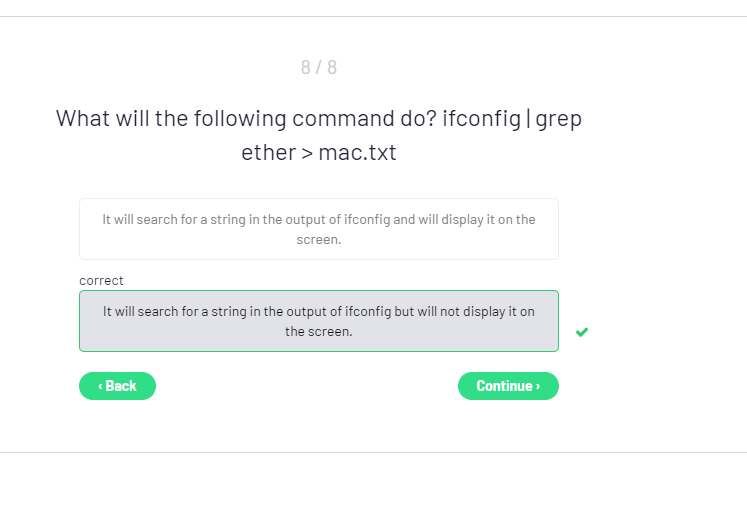Image resolution: width=747 pixels, height=506 pixels.
Task: Go back using the Back button
Action: (117, 386)
